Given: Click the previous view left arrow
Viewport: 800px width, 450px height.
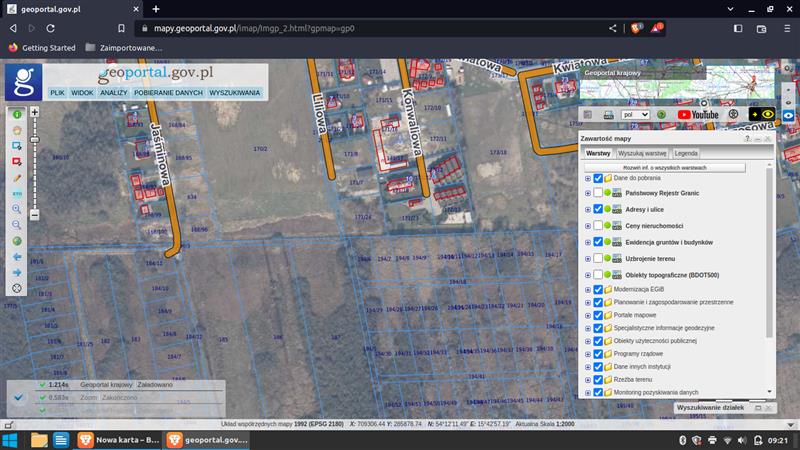Looking at the screenshot, I should (17, 257).
